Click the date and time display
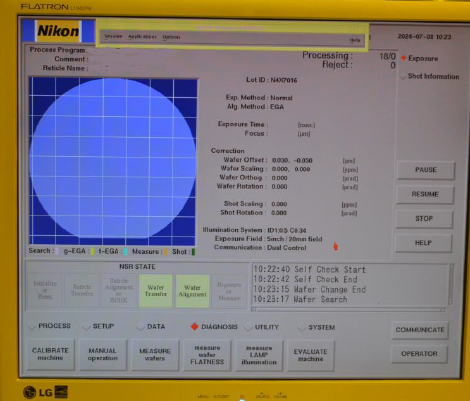 (424, 37)
